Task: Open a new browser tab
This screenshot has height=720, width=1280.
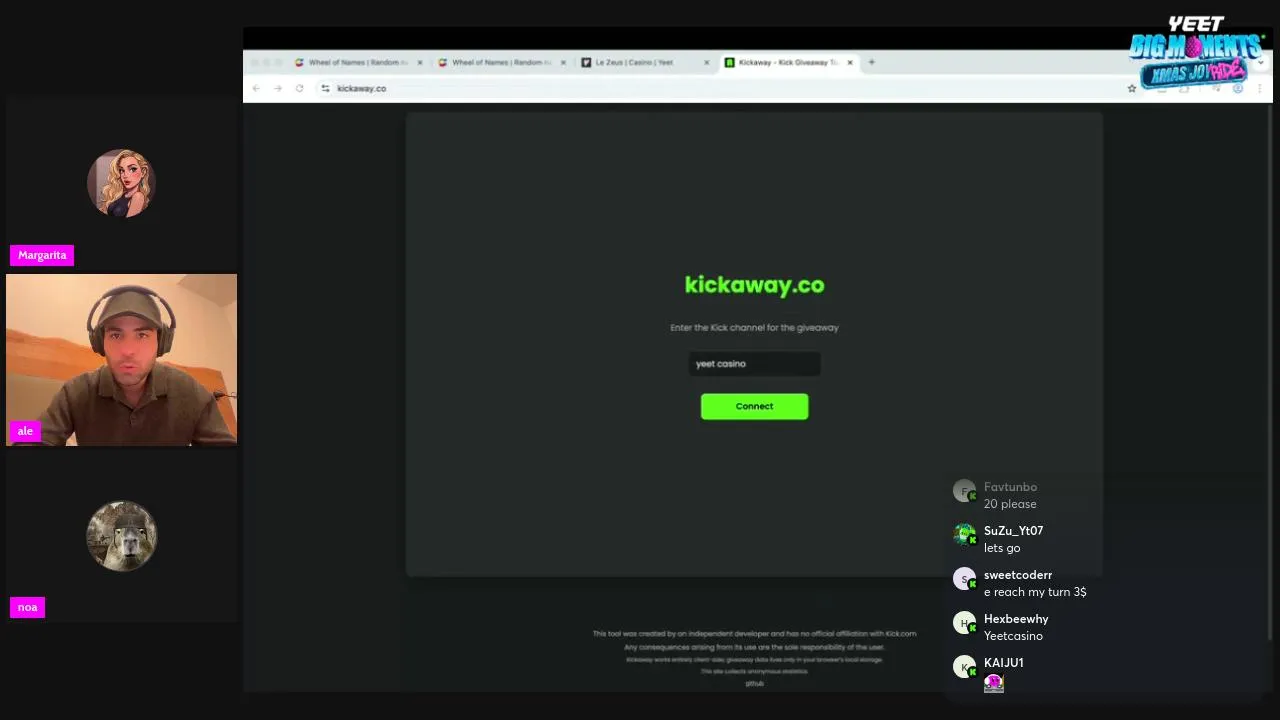Action: [x=872, y=62]
